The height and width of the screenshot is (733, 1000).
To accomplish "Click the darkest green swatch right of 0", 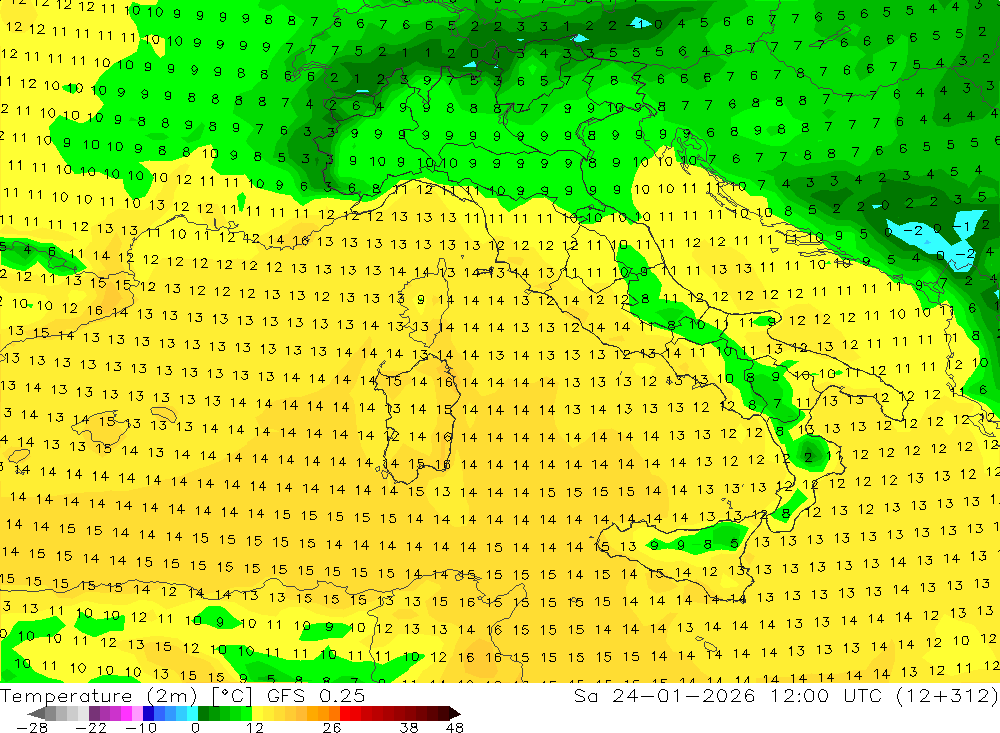I will (x=203, y=713).
